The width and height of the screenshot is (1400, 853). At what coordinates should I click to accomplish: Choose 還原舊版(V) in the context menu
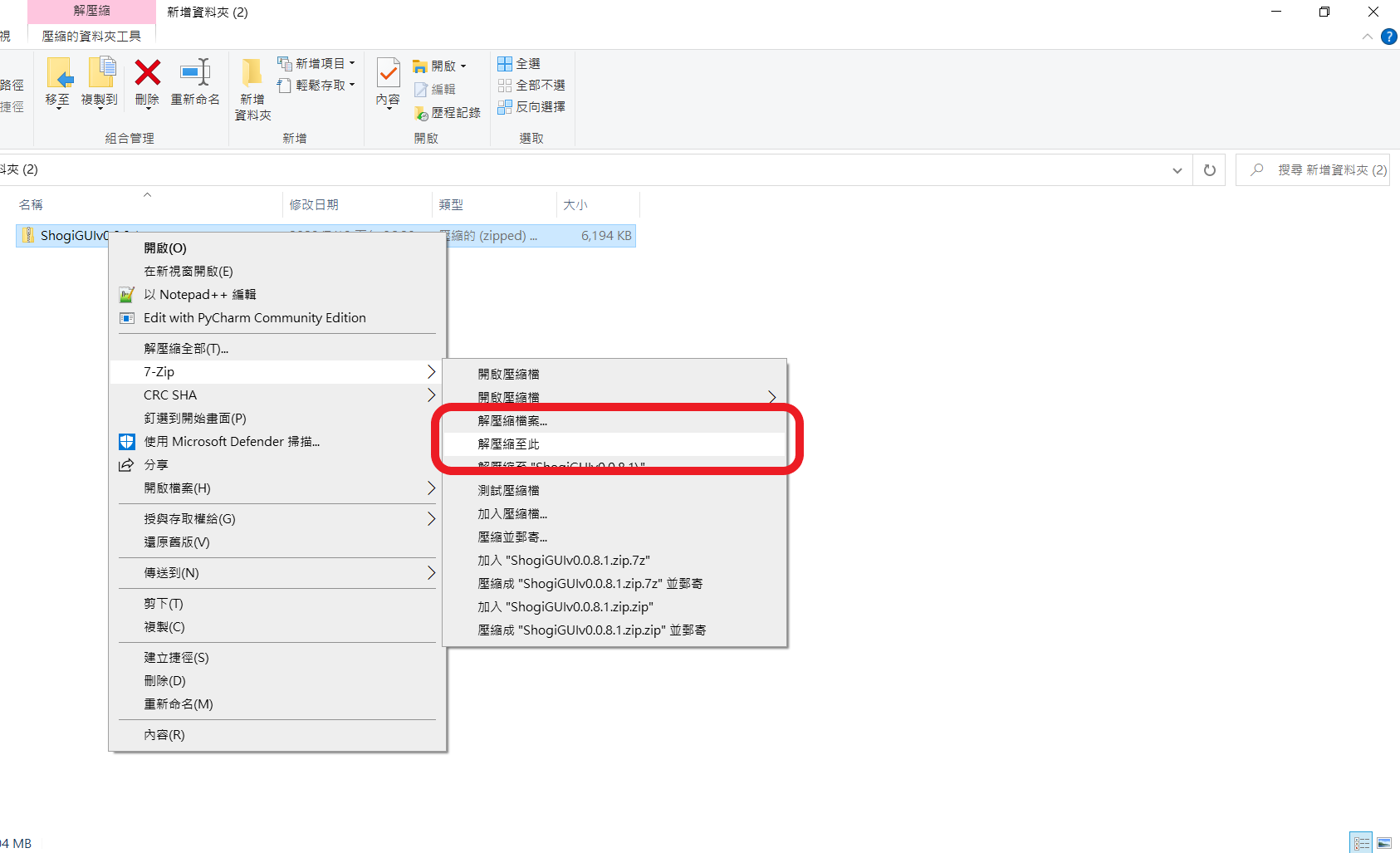pyautogui.click(x=277, y=542)
